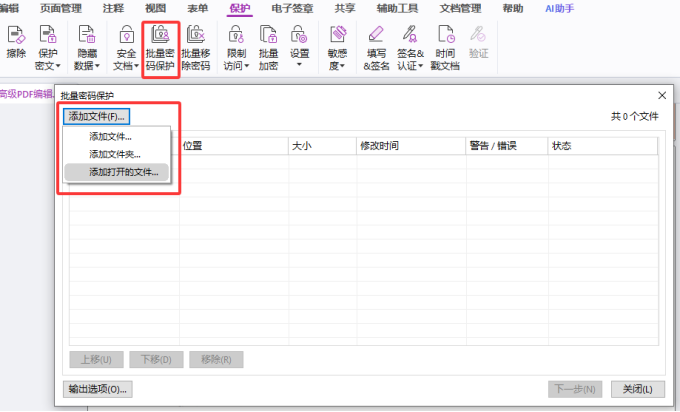Expand the 保护密文 dropdown
The height and width of the screenshot is (412, 680).
pyautogui.click(x=48, y=48)
